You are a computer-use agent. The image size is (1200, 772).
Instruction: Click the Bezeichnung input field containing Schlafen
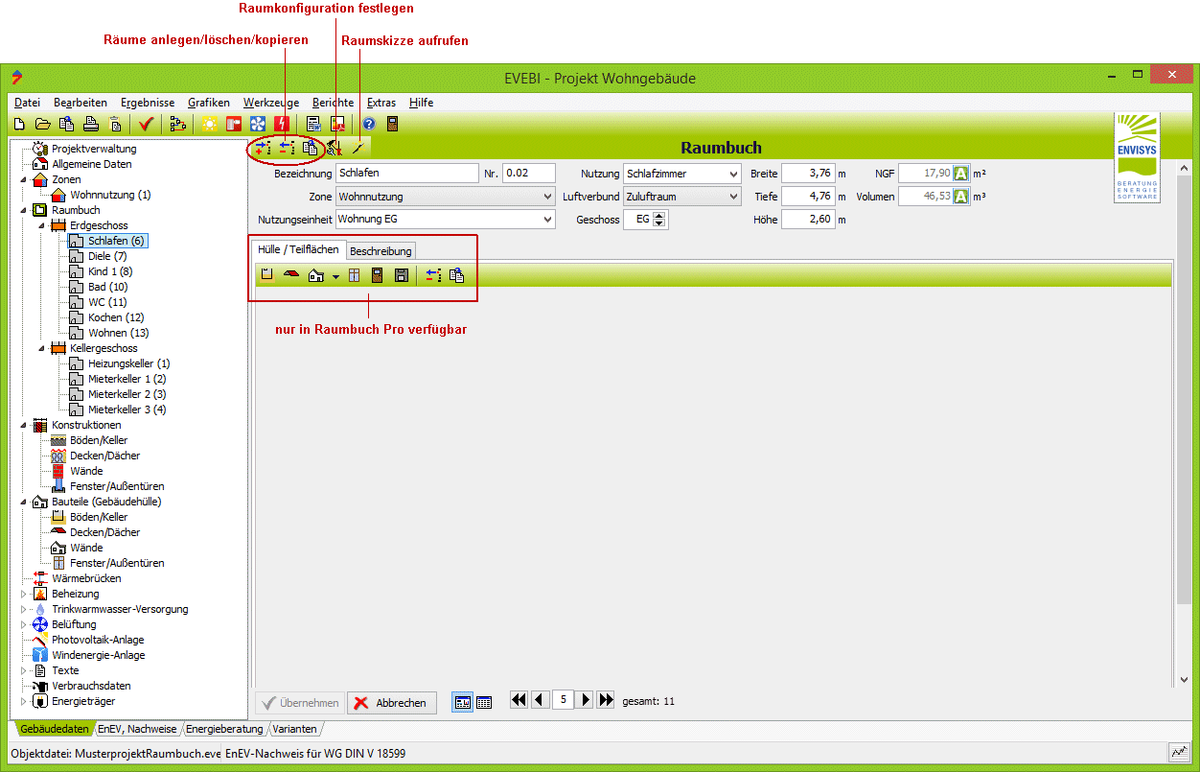(408, 173)
